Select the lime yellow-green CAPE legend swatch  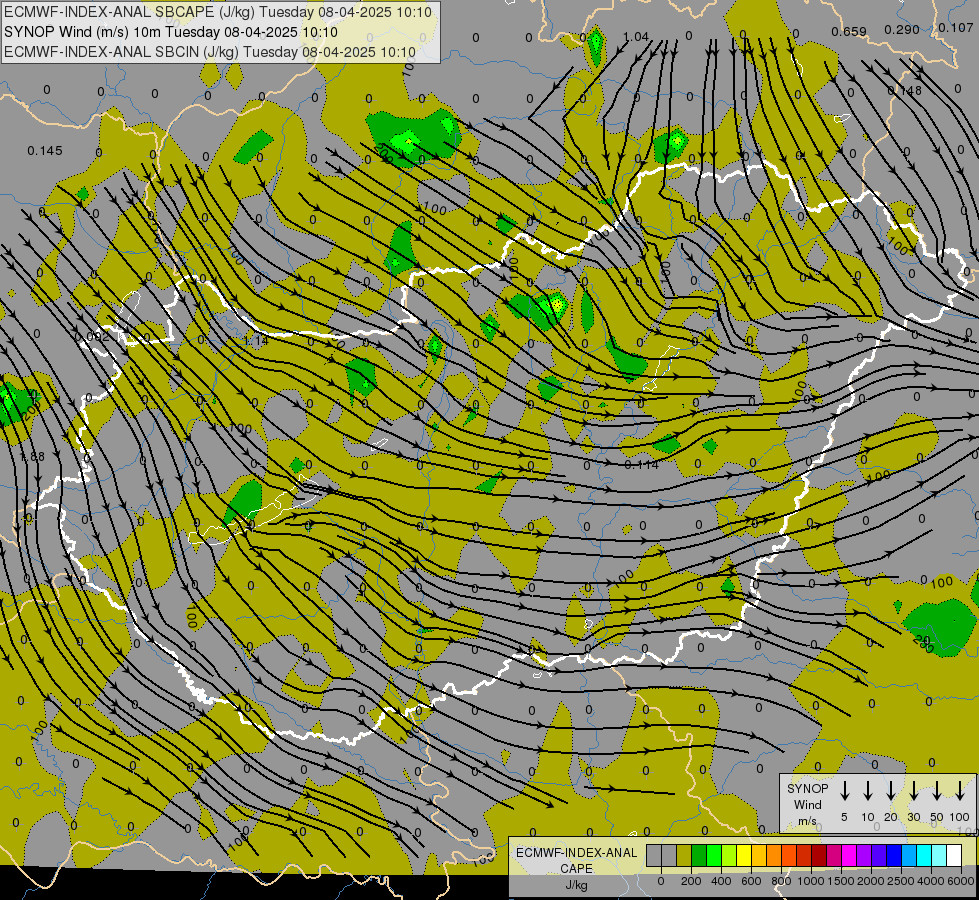(729, 855)
